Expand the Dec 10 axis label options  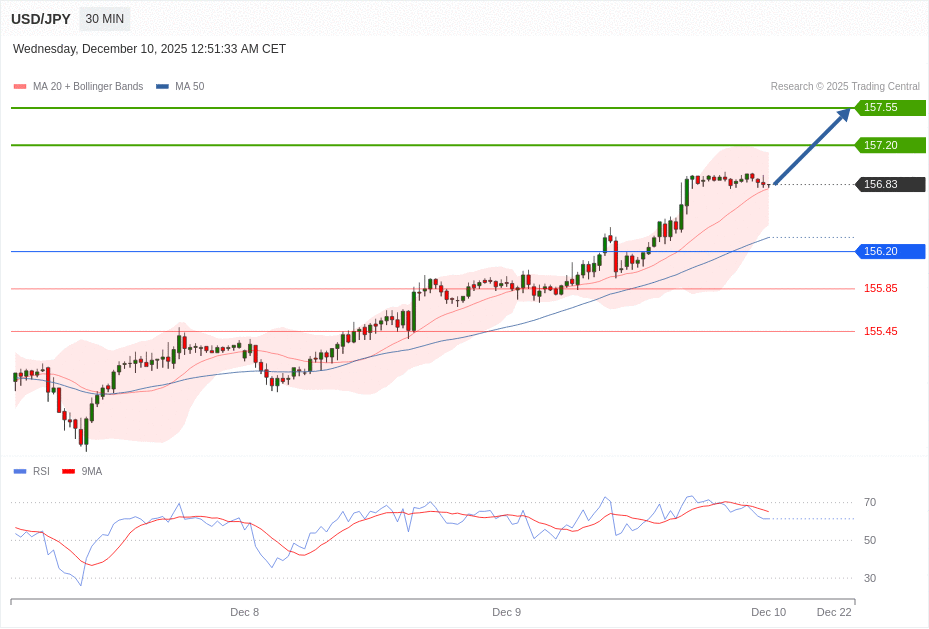(769, 612)
